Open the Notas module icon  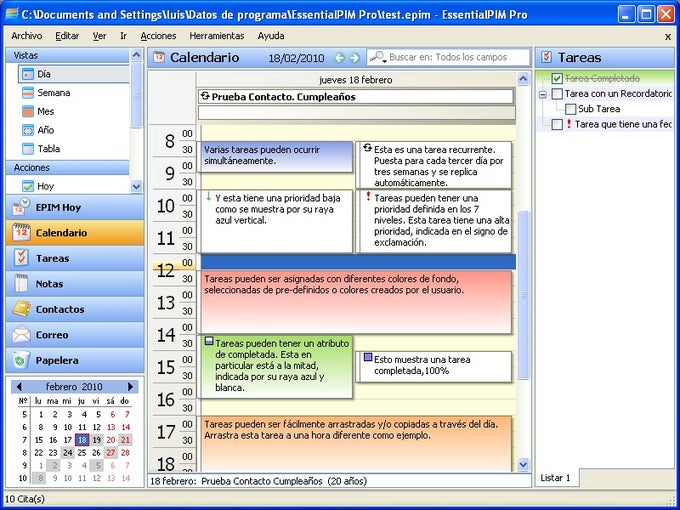(21, 284)
